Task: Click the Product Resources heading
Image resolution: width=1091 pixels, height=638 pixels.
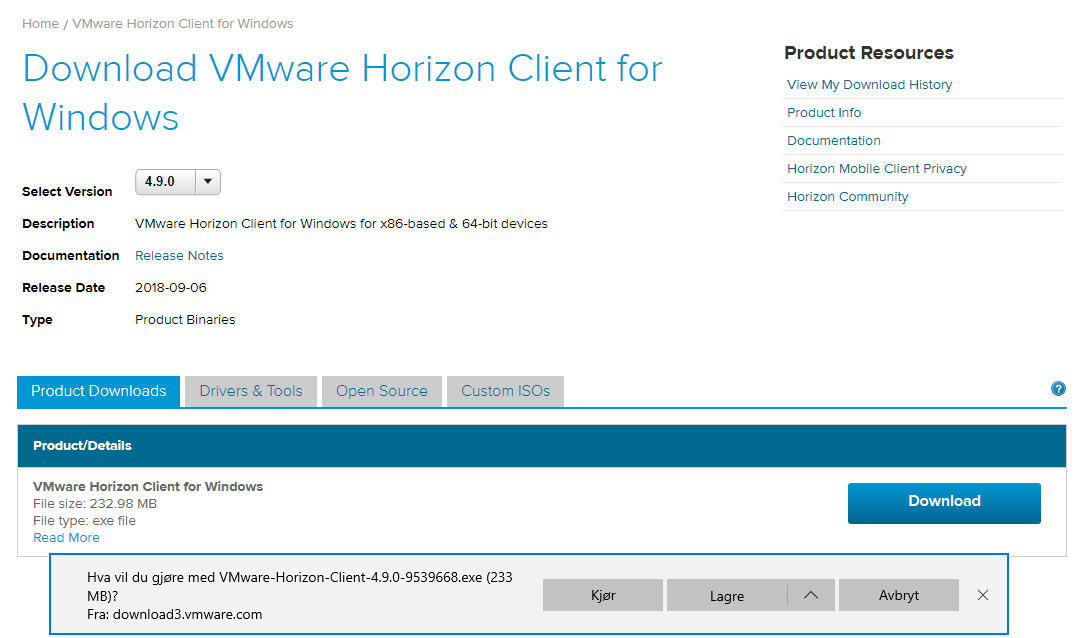Action: 868,53
